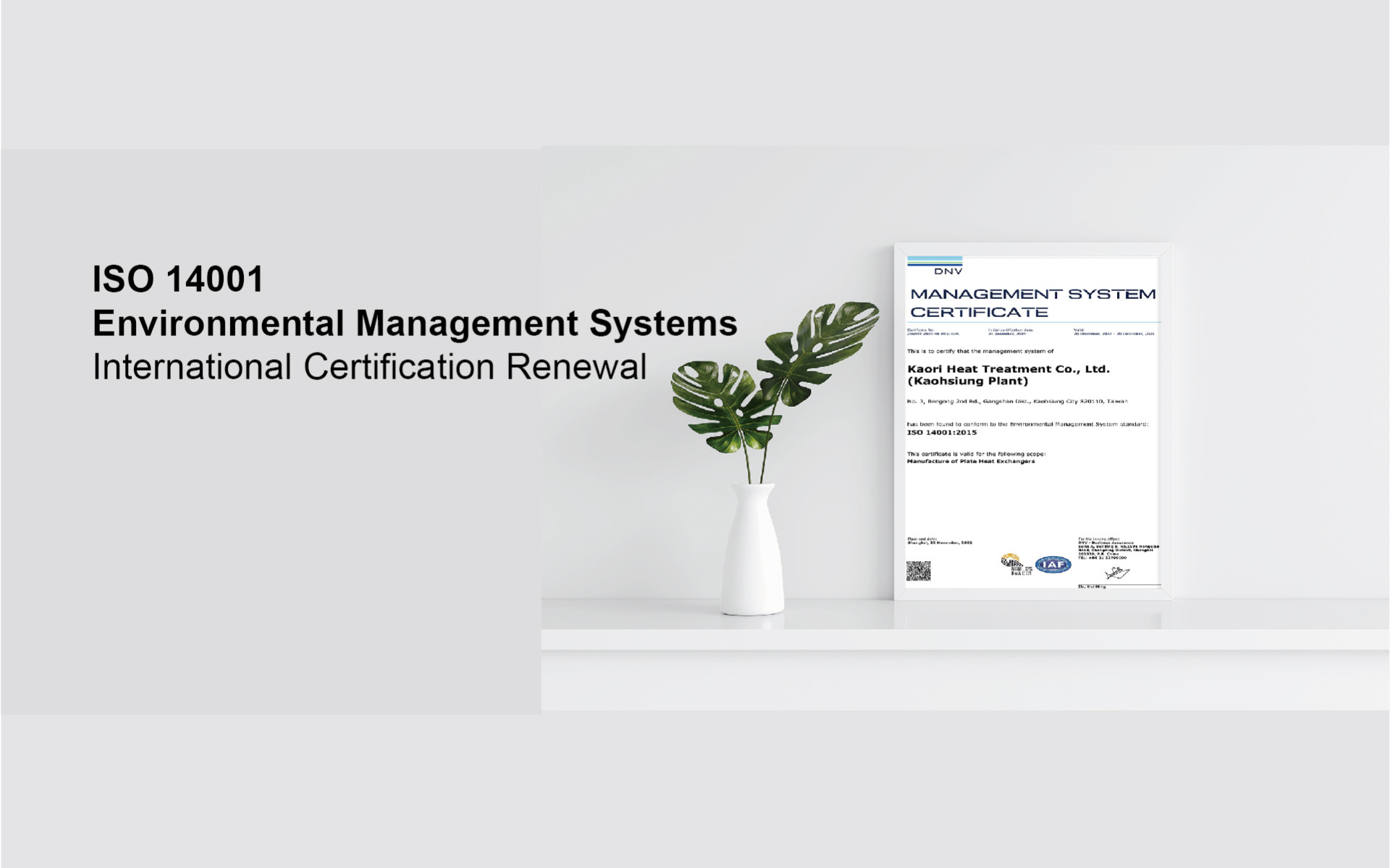Image resolution: width=1390 pixels, height=868 pixels.
Task: Click the 'ISO 14001' banner heading
Action: 178,279
